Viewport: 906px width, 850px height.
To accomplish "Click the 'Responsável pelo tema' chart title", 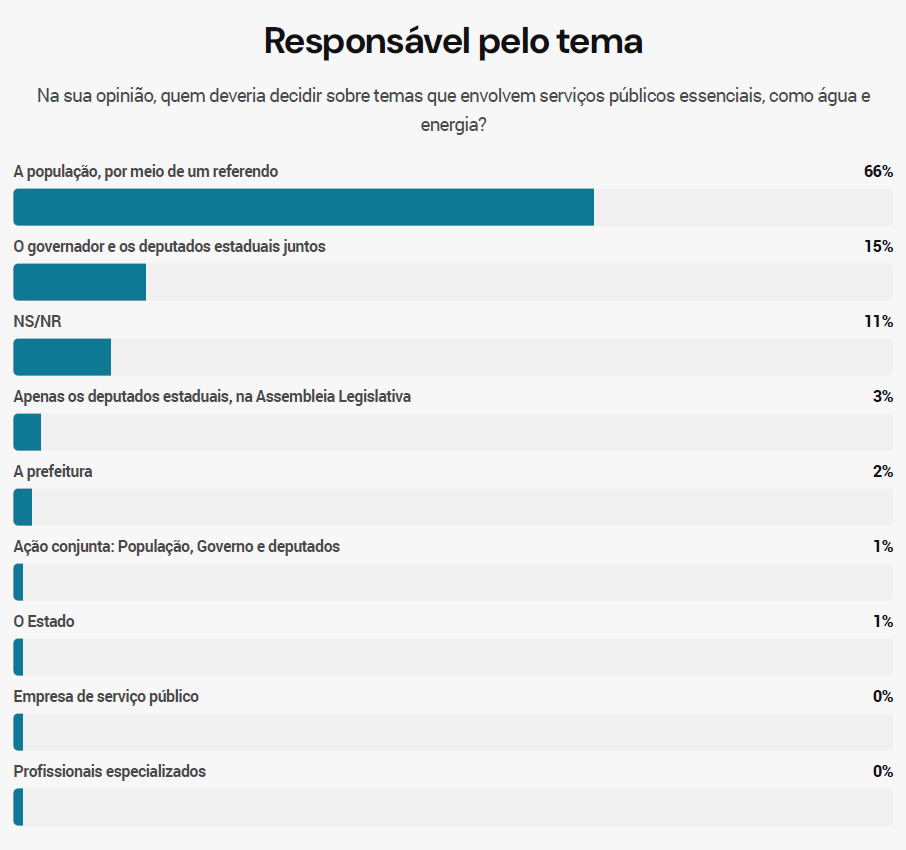I will 453,42.
